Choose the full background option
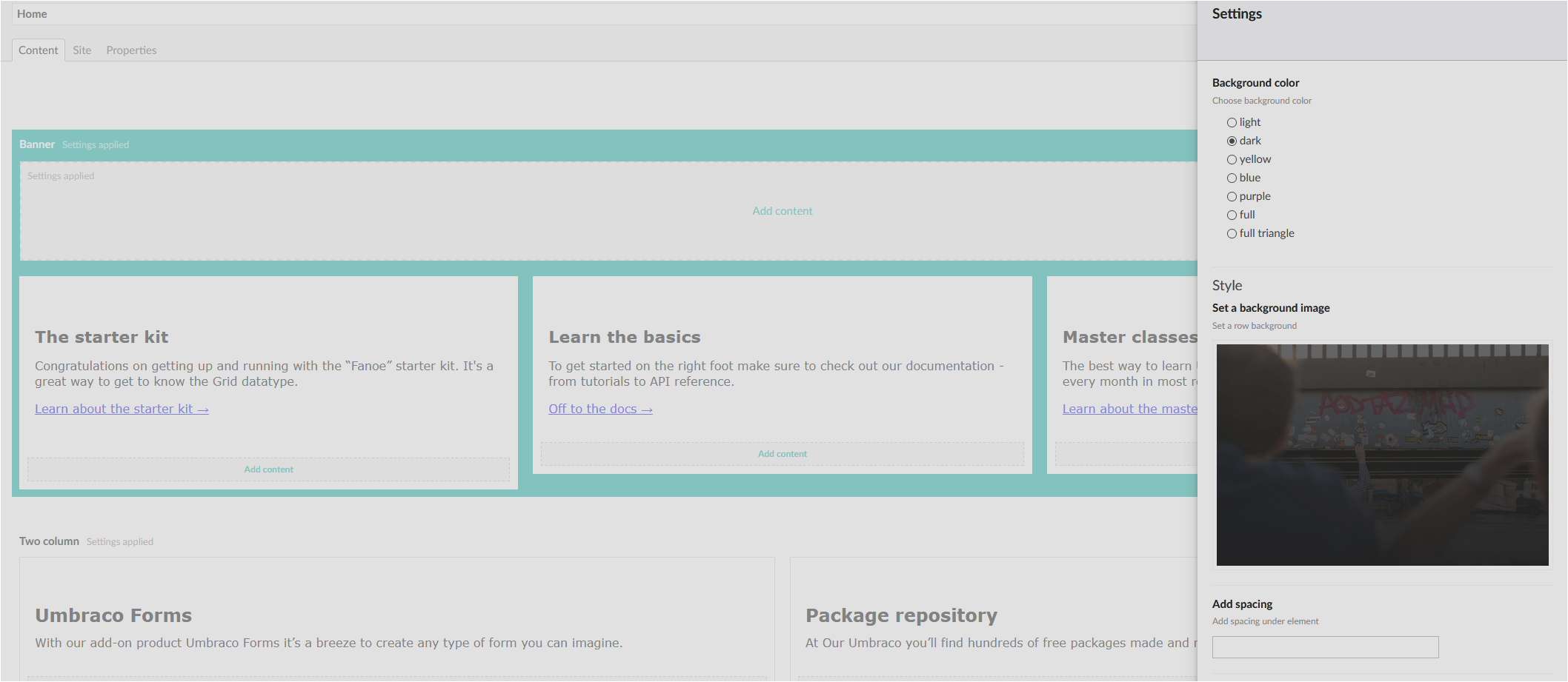This screenshot has height=682, width=1568. pyautogui.click(x=1232, y=215)
